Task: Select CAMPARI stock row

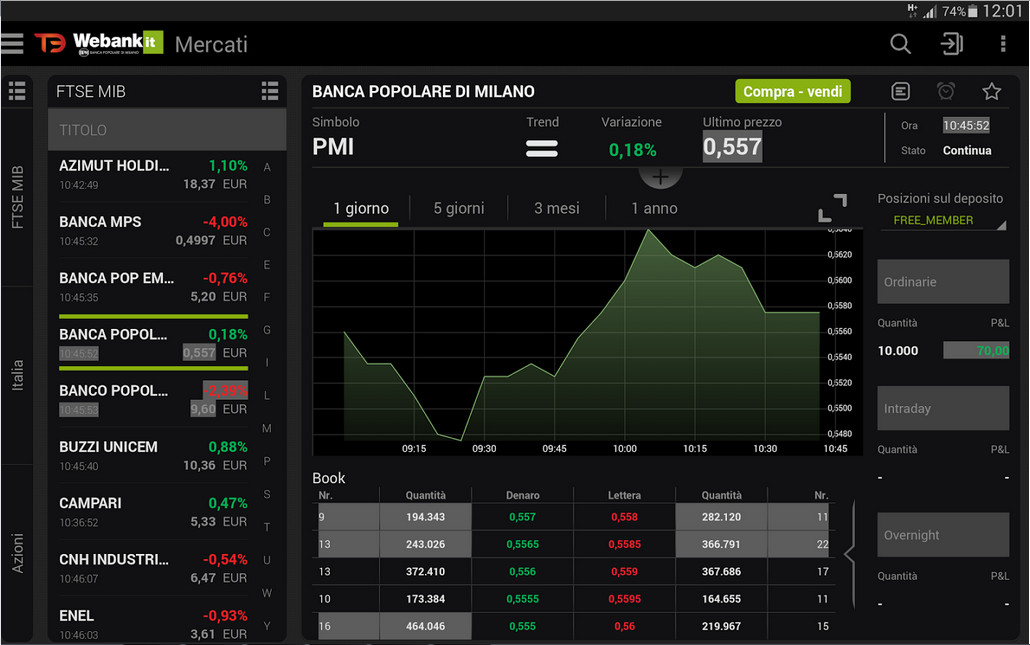Action: (154, 512)
